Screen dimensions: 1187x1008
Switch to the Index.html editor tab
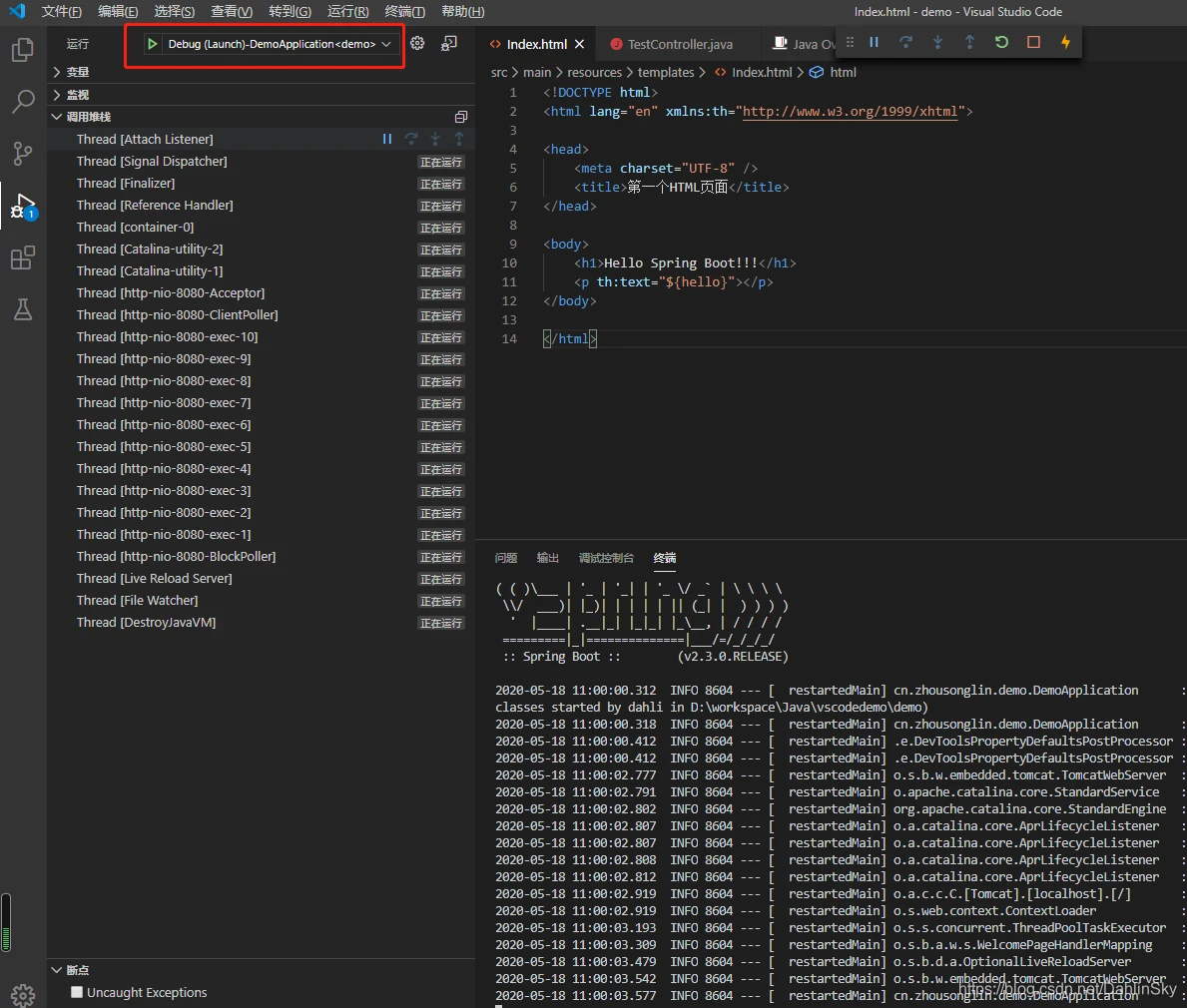click(x=536, y=44)
